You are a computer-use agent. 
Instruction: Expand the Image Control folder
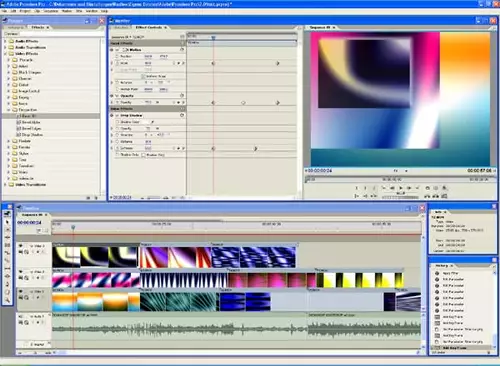point(9,91)
